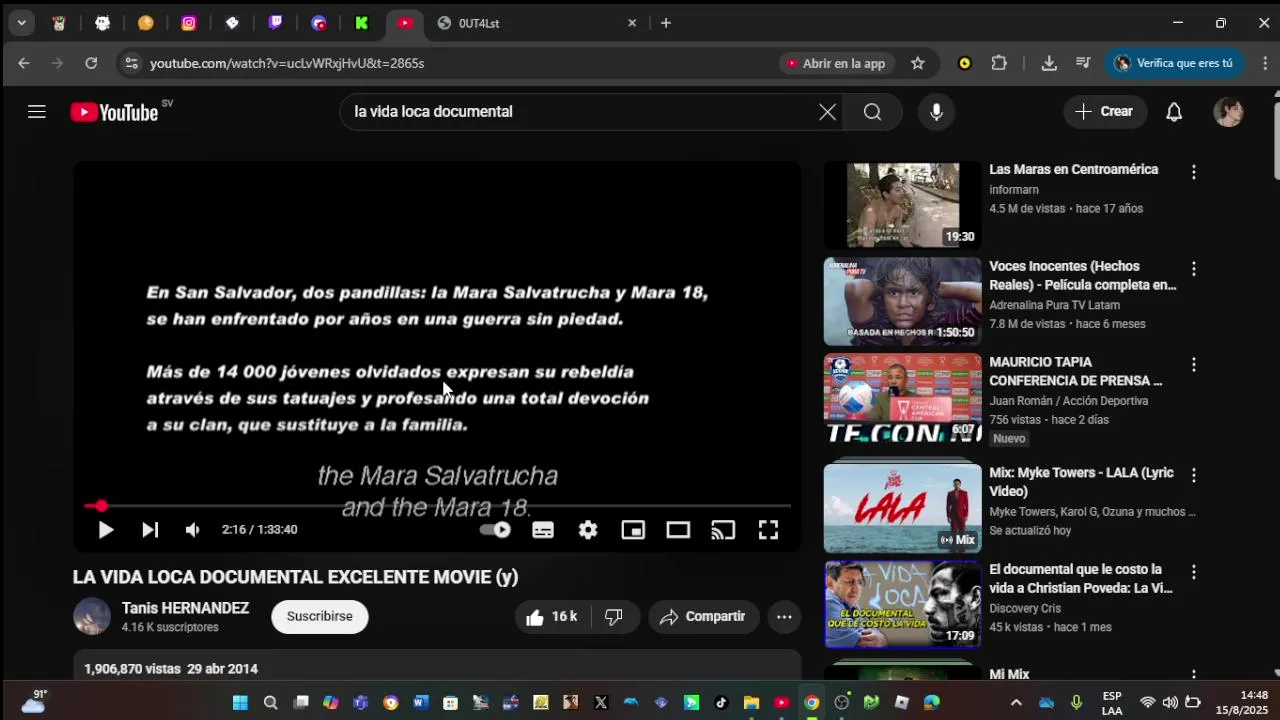Enable miniplayer mode
This screenshot has height=720, width=1280.
(x=633, y=530)
